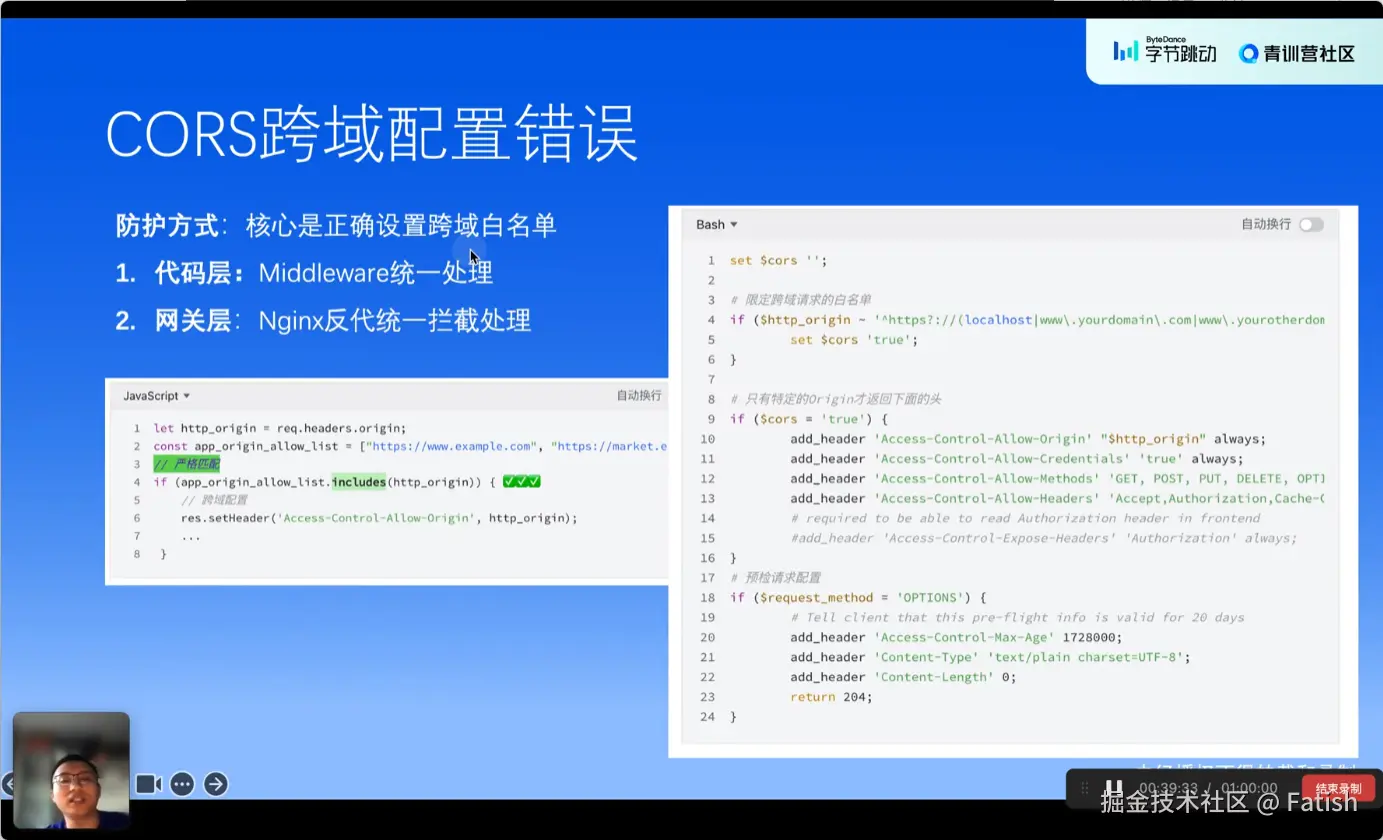Toggle 自动换行 switch in Bash code block
The width and height of the screenshot is (1383, 840).
coord(1311,225)
